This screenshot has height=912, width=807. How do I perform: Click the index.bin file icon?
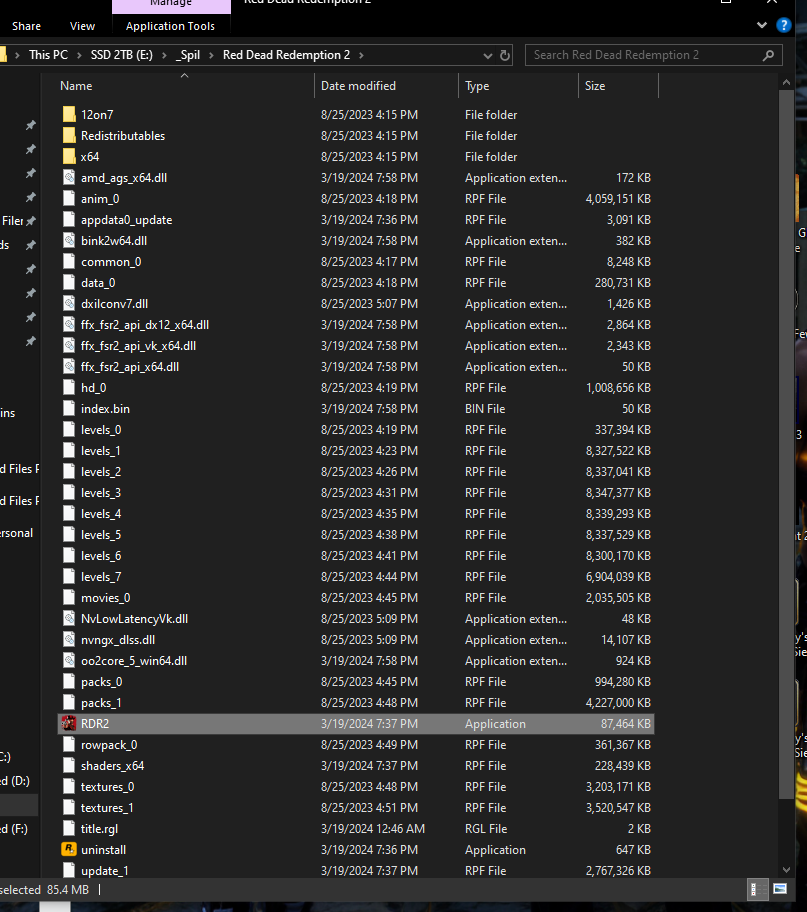coord(69,409)
